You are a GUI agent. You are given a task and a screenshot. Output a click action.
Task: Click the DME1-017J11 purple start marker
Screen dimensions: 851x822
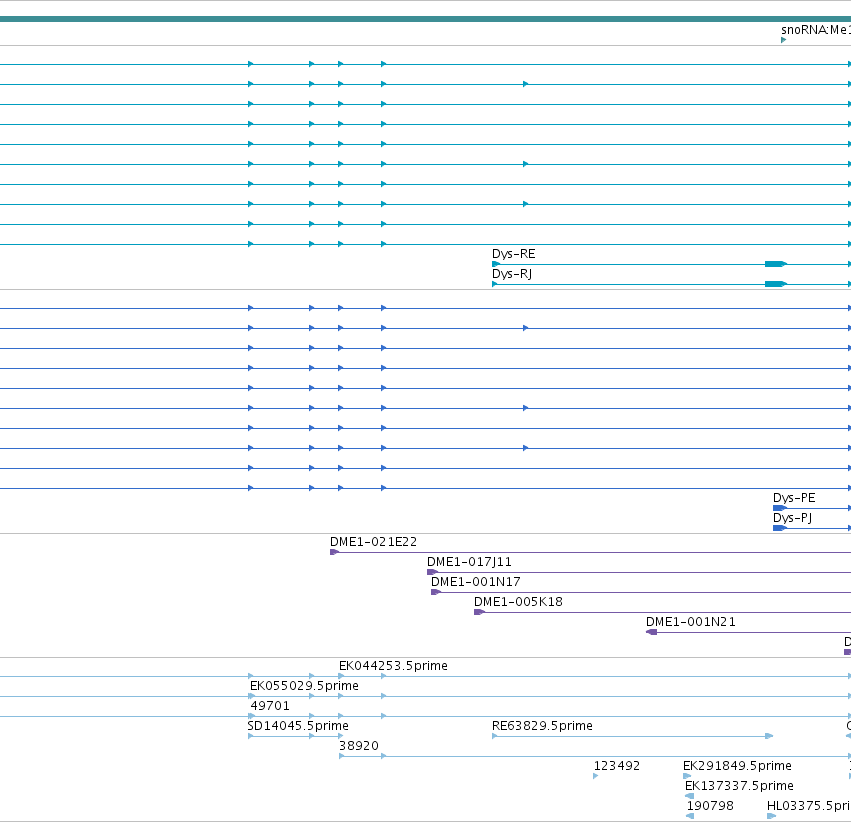pyautogui.click(x=432, y=572)
